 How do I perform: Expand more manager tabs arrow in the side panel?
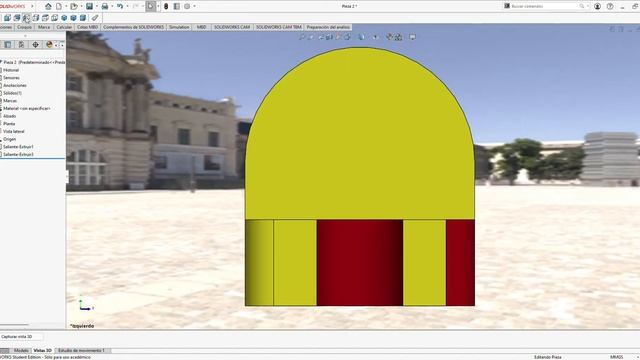[x=62, y=45]
